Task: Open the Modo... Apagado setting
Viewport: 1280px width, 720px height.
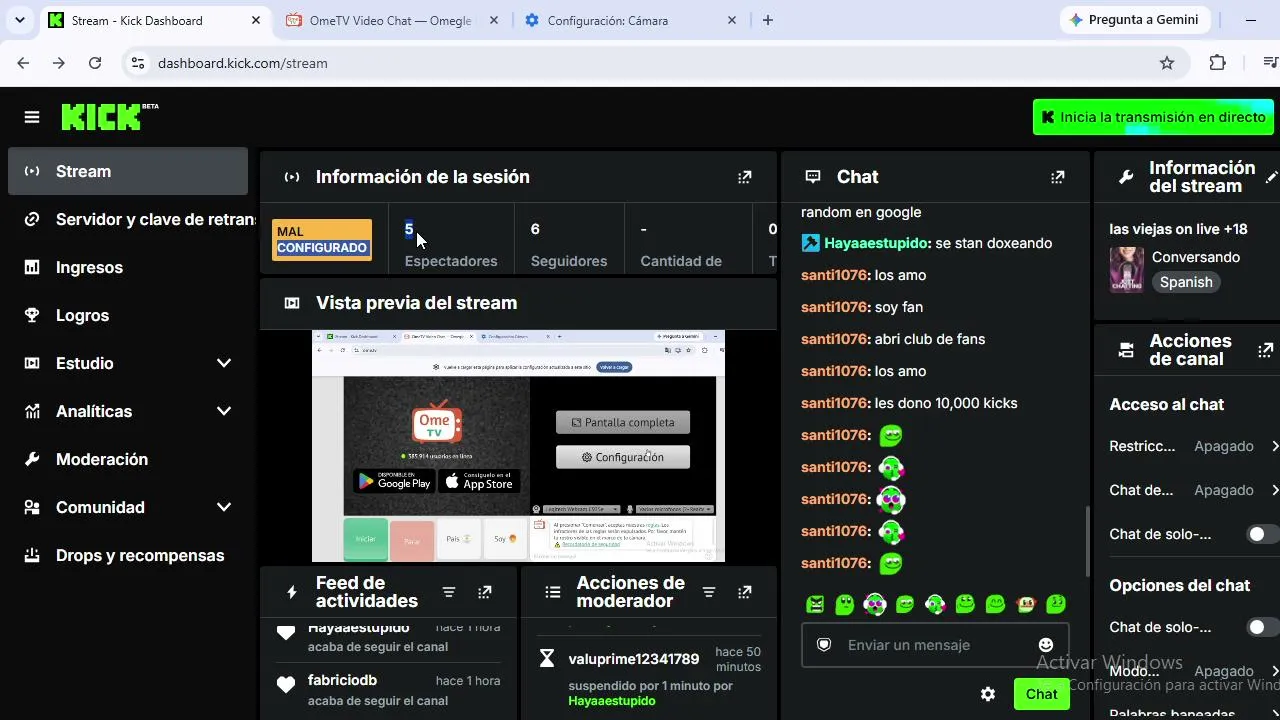Action: tap(1194, 671)
